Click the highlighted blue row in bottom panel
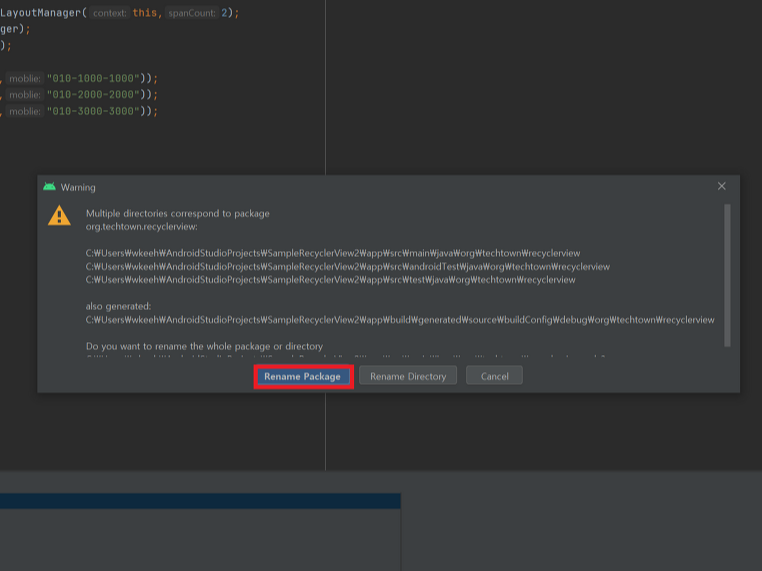Image resolution: width=762 pixels, height=571 pixels. (200, 501)
